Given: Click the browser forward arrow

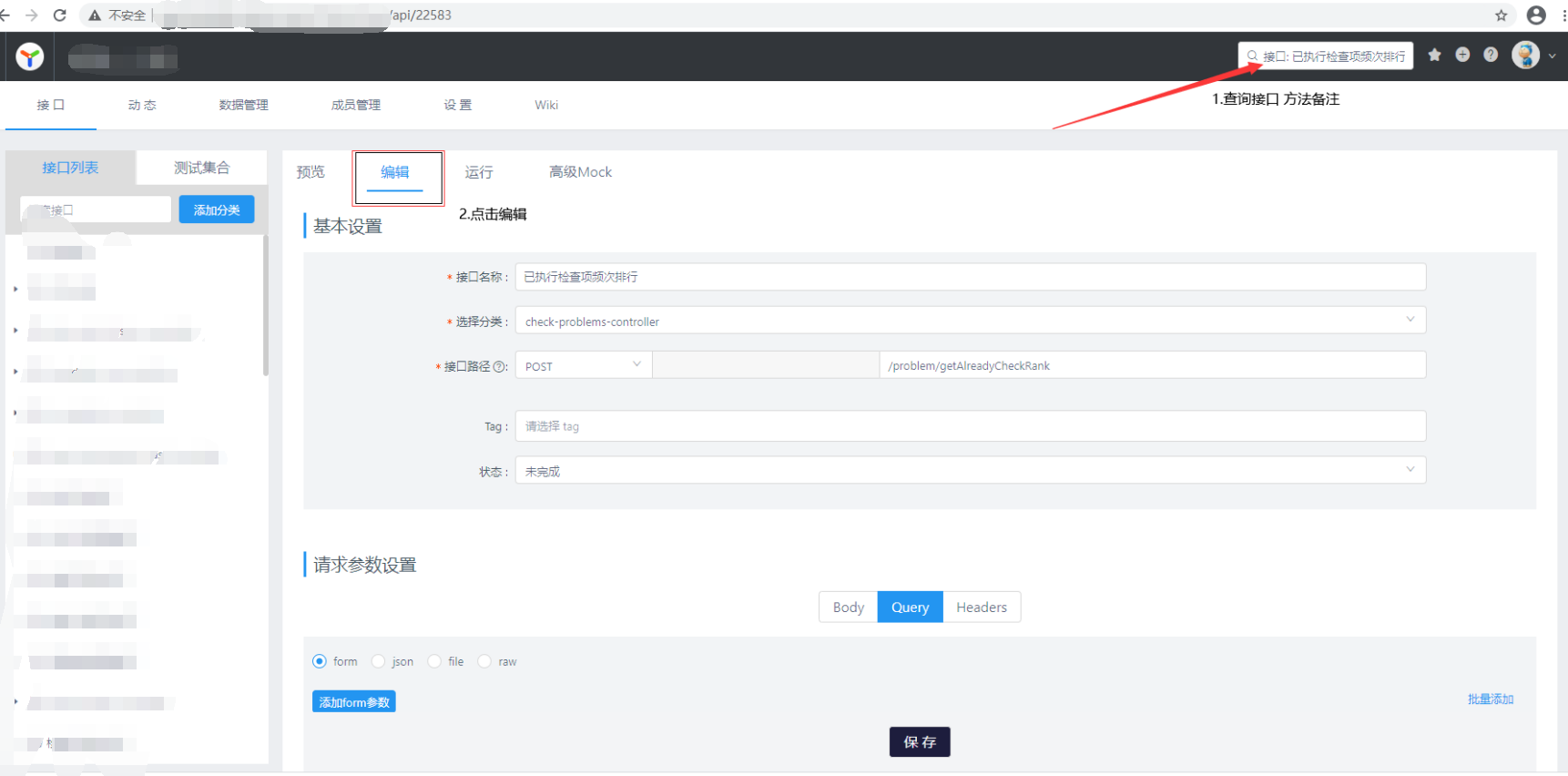Looking at the screenshot, I should (x=32, y=15).
